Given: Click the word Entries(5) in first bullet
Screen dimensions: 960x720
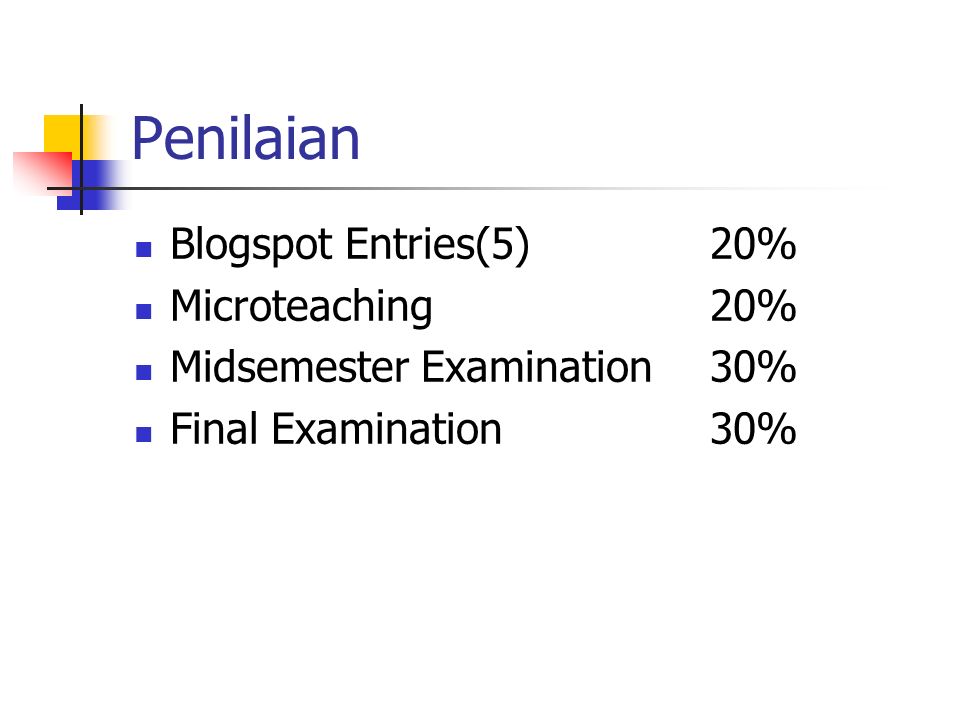Looking at the screenshot, I should point(437,245).
